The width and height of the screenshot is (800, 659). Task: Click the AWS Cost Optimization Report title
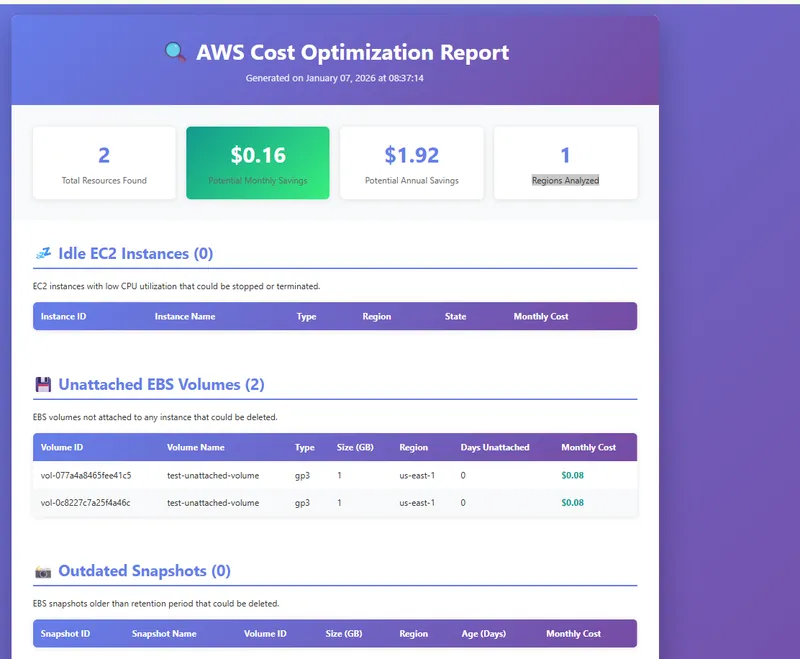(x=353, y=52)
